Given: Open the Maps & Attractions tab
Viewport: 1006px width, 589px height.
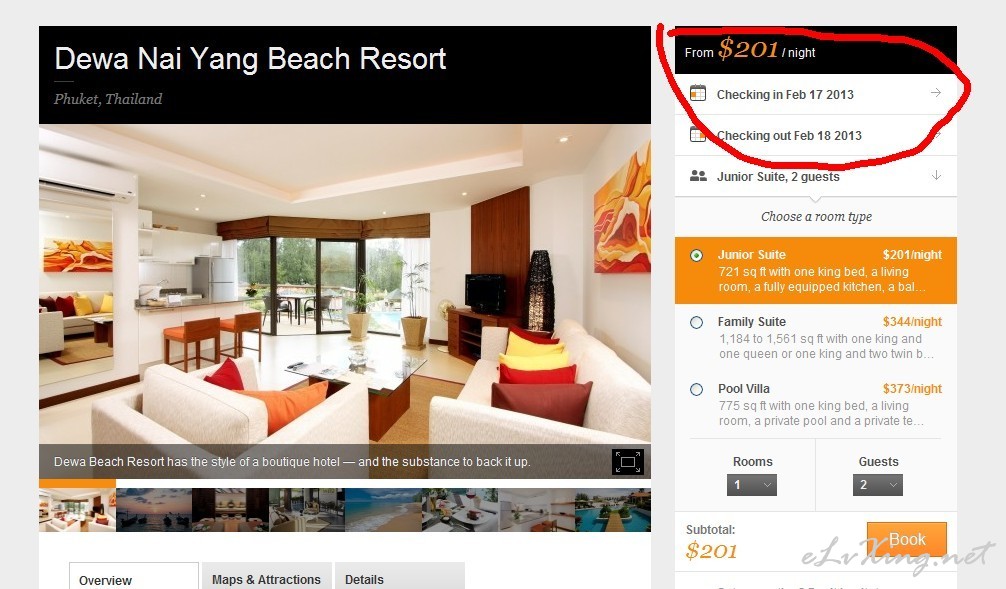Looking at the screenshot, I should pyautogui.click(x=267, y=577).
